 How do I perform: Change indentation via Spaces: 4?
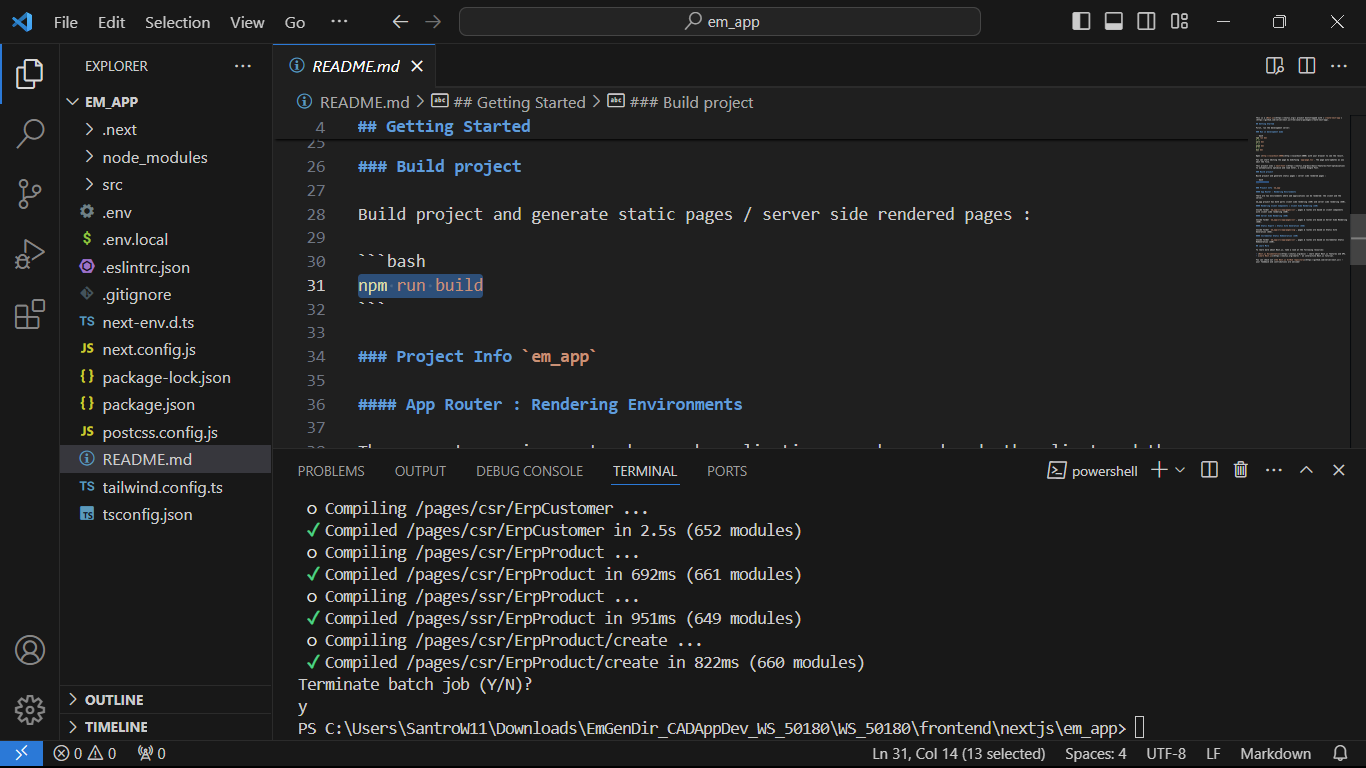1096,754
